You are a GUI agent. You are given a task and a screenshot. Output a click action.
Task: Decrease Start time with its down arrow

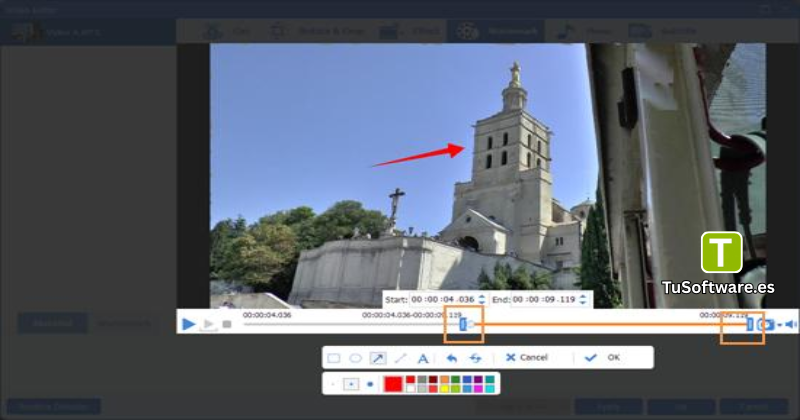482,303
